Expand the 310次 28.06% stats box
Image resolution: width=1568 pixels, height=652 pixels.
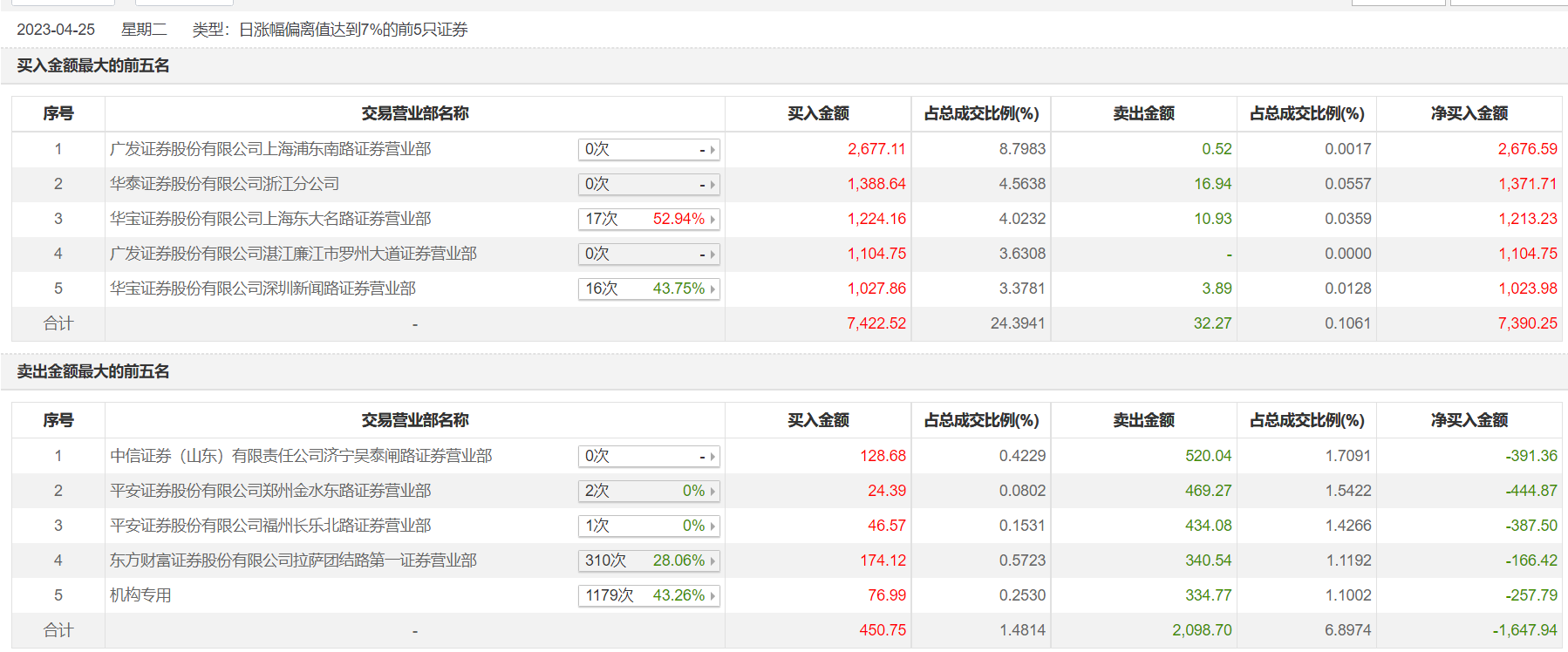click(x=649, y=560)
